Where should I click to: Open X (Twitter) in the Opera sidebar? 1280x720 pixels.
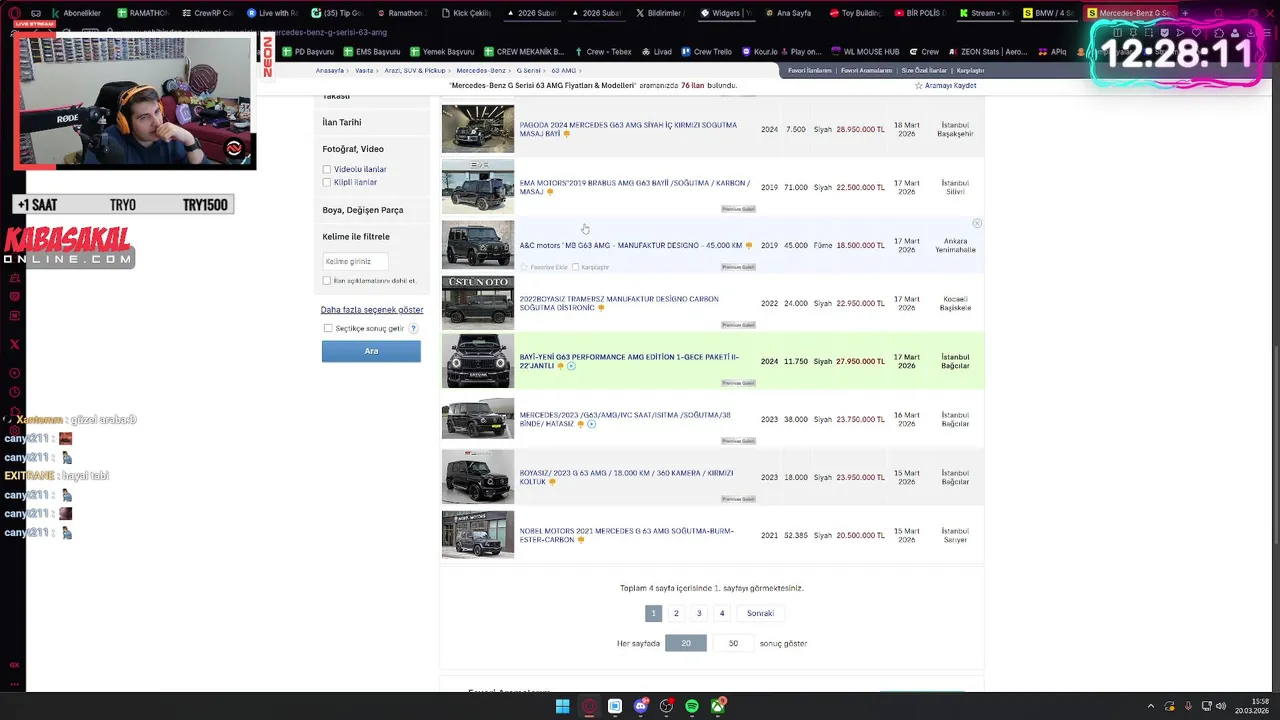[14, 345]
